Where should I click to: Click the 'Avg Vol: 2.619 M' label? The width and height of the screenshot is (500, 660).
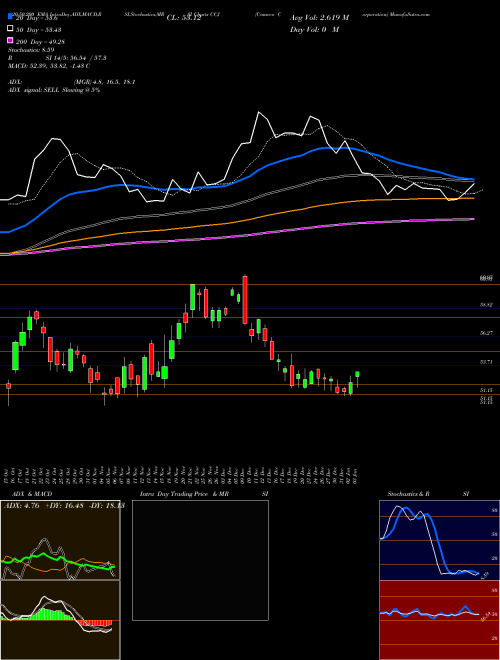tap(319, 18)
